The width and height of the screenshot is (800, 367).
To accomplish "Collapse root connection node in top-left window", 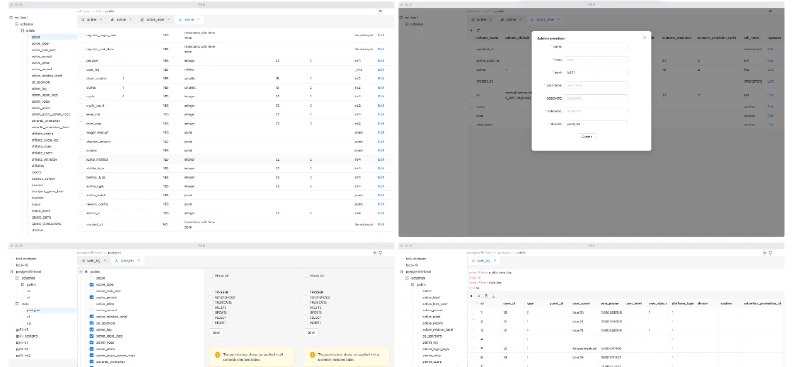I will point(11,17).
